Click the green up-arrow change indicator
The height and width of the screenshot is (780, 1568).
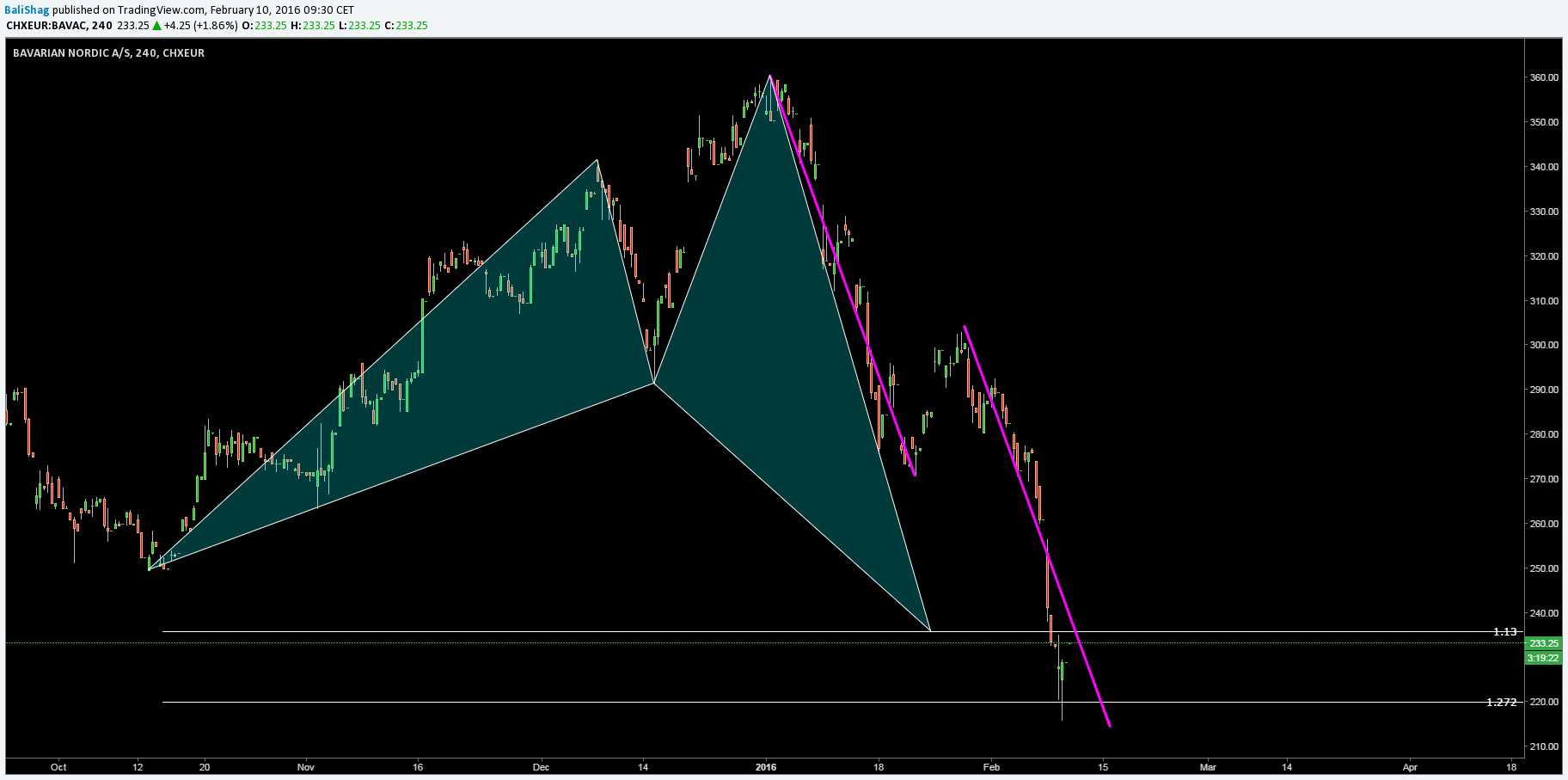click(x=157, y=25)
